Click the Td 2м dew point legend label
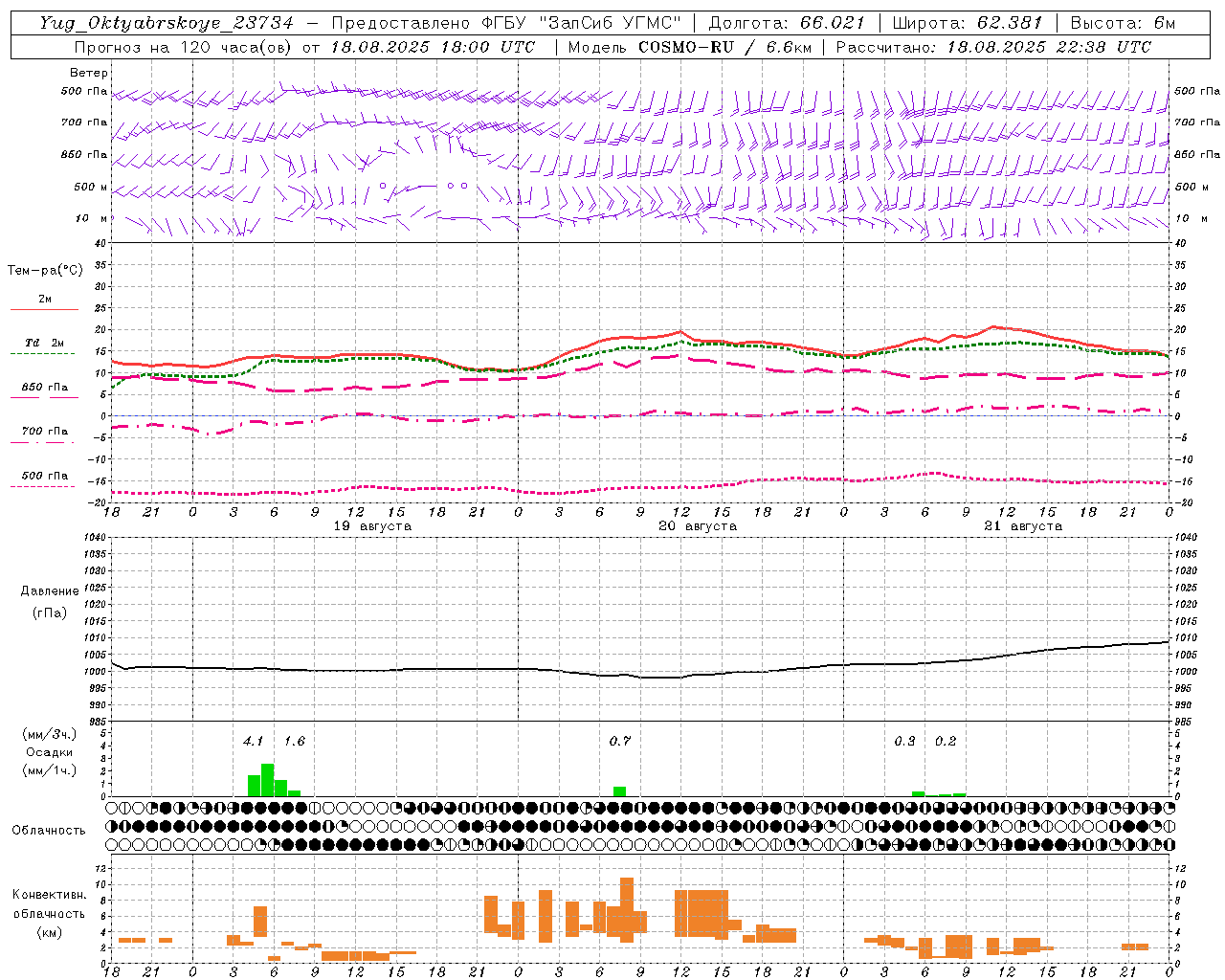Screen dimensions: 1225x980 (45, 343)
